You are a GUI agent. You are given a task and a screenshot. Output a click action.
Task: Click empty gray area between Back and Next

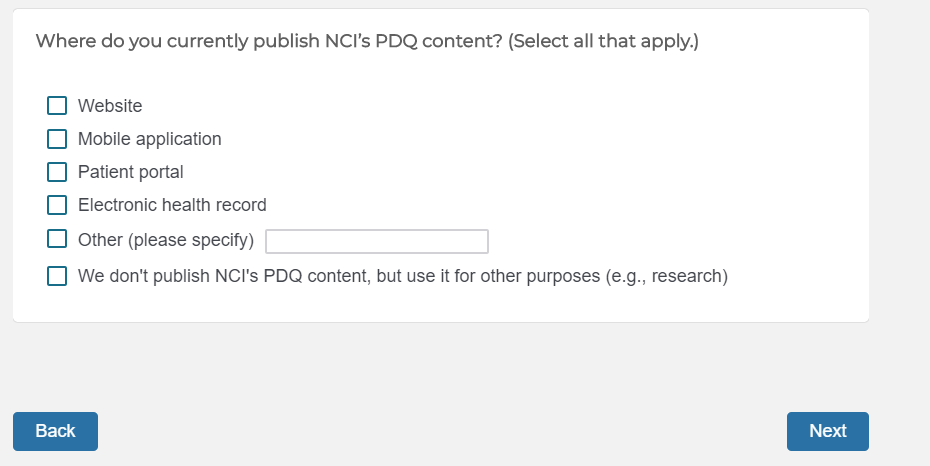click(x=440, y=431)
